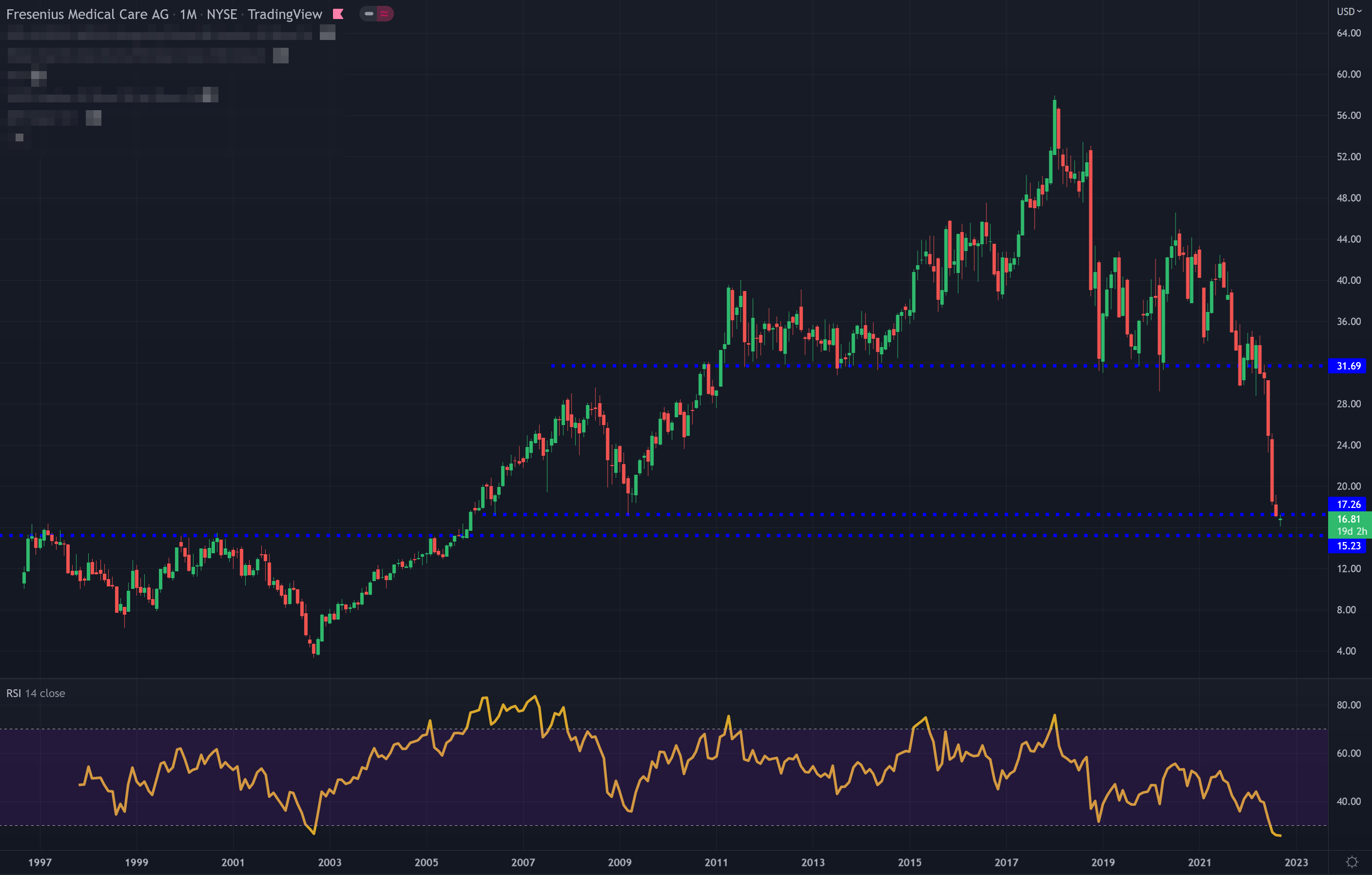Click the 4.00 mark on price scale
The image size is (1372, 875).
pos(1346,651)
